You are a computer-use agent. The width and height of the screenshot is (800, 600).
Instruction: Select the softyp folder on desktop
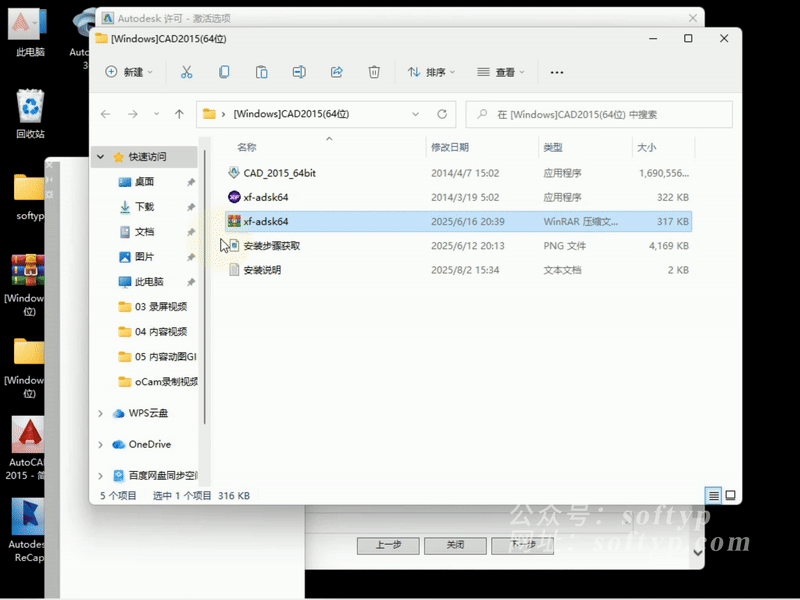pos(29,197)
